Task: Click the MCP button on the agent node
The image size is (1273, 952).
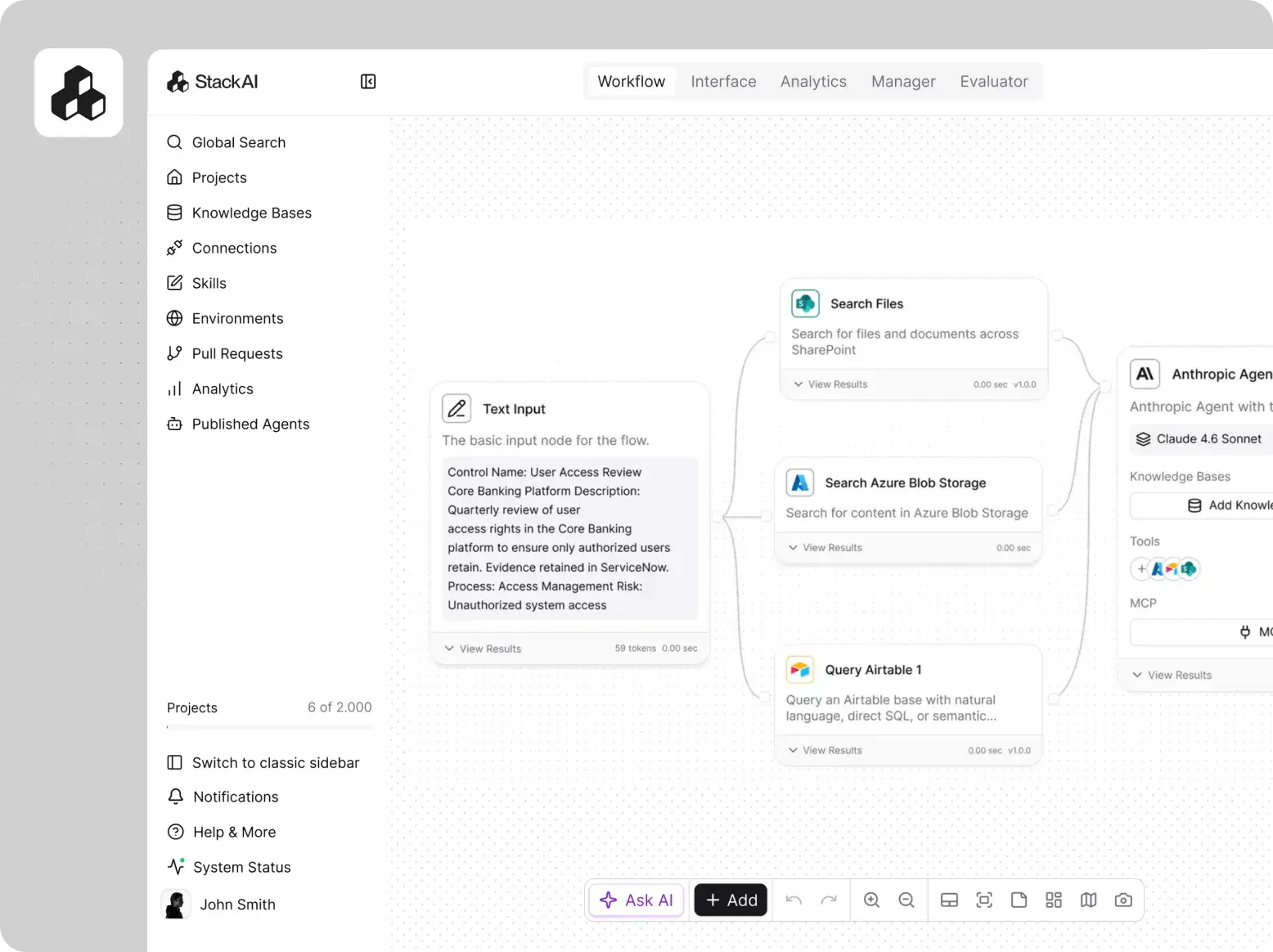Action: (x=1201, y=632)
